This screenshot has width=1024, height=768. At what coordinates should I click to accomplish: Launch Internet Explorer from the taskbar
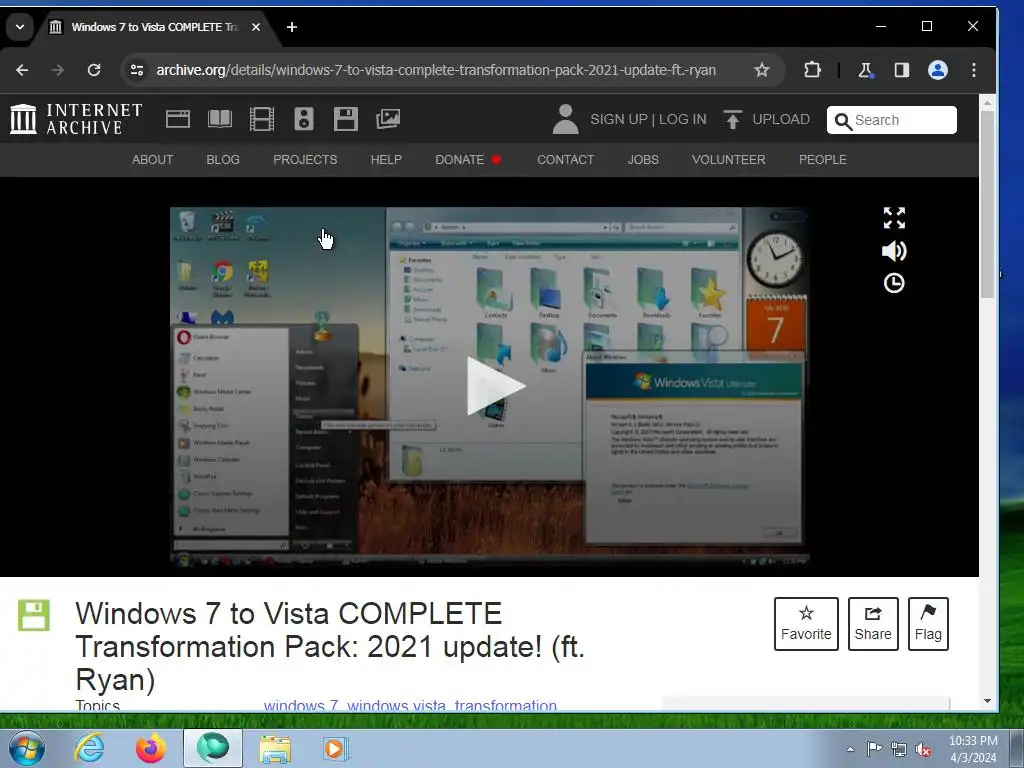(89, 748)
